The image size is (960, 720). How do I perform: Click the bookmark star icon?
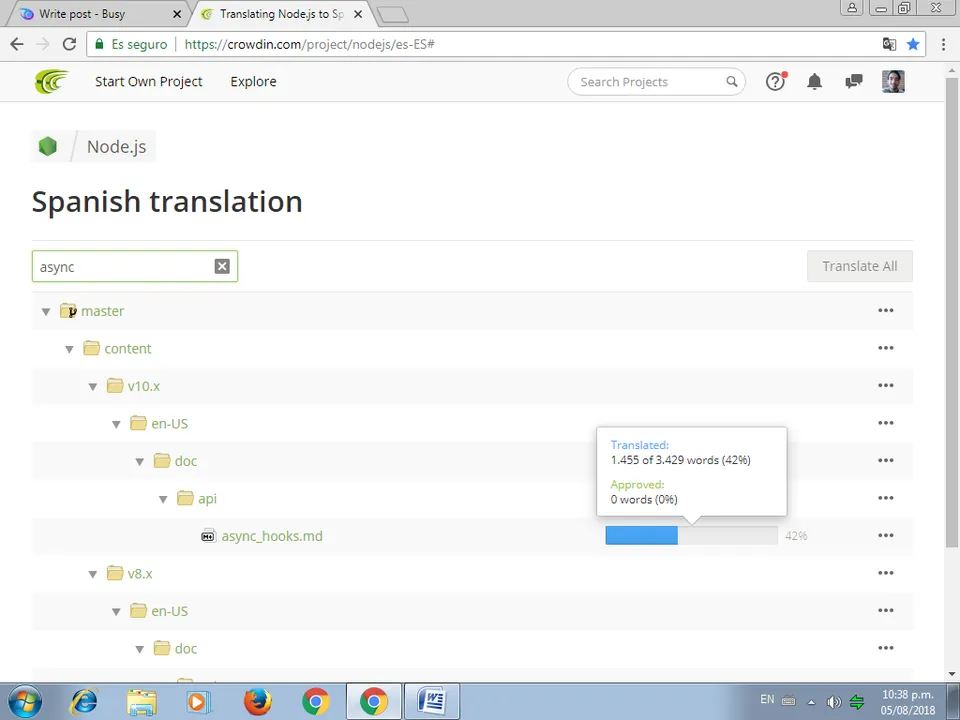(x=913, y=44)
